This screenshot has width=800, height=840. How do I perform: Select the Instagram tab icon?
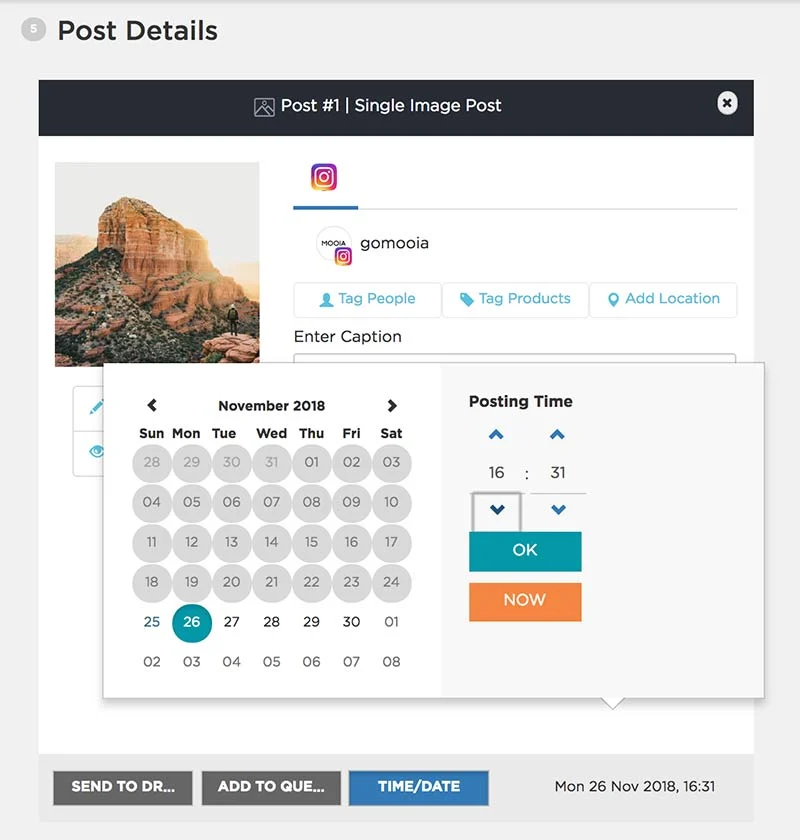(324, 178)
